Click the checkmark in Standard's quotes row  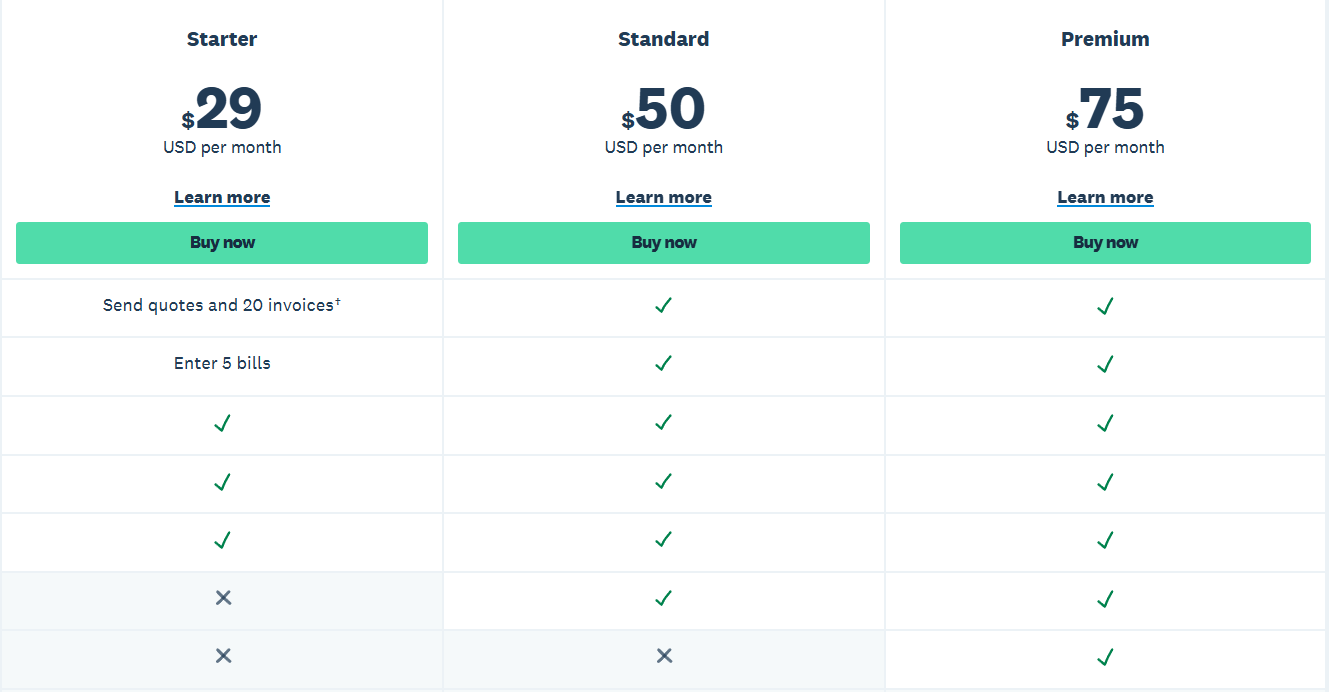[663, 306]
